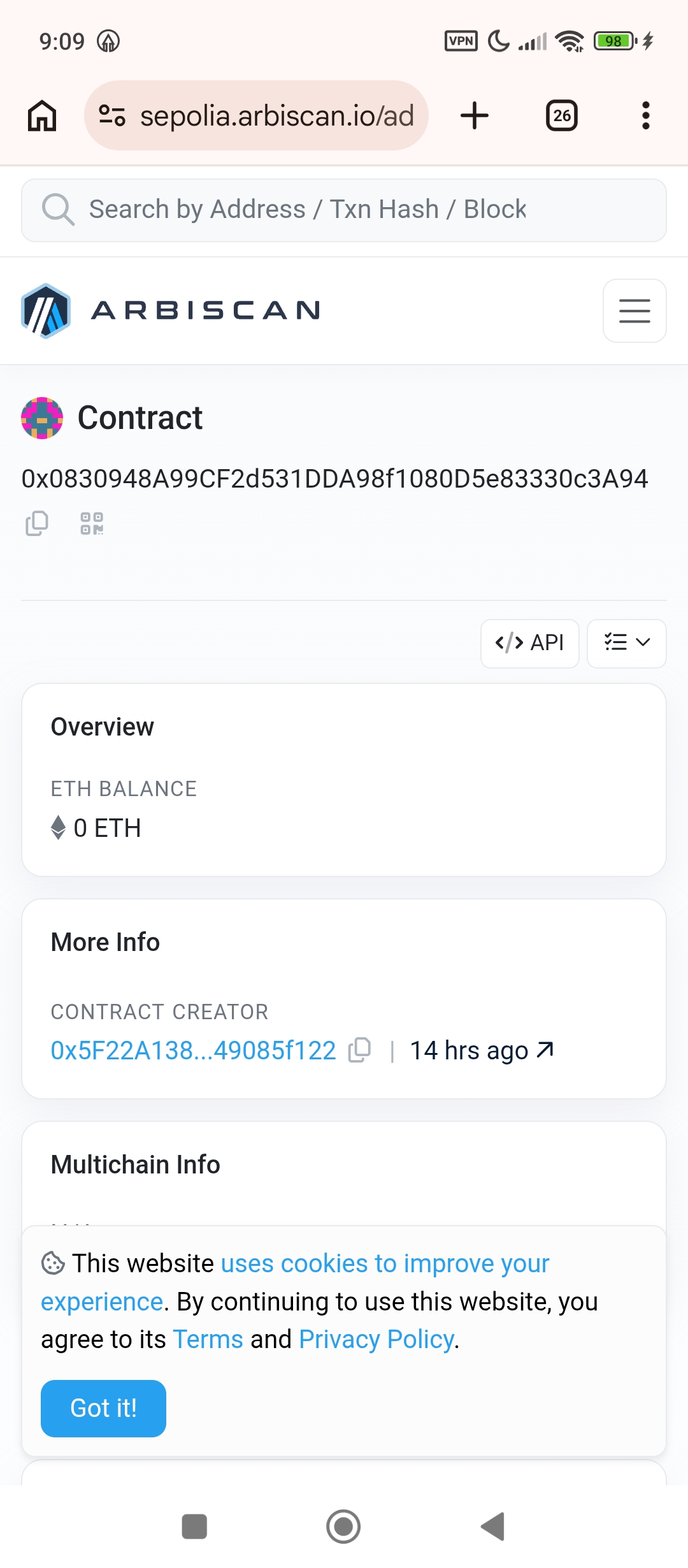Tap the sepolia.arbiscan.io URL bar
Screen dimensions: 688x1568
pyautogui.click(x=256, y=116)
